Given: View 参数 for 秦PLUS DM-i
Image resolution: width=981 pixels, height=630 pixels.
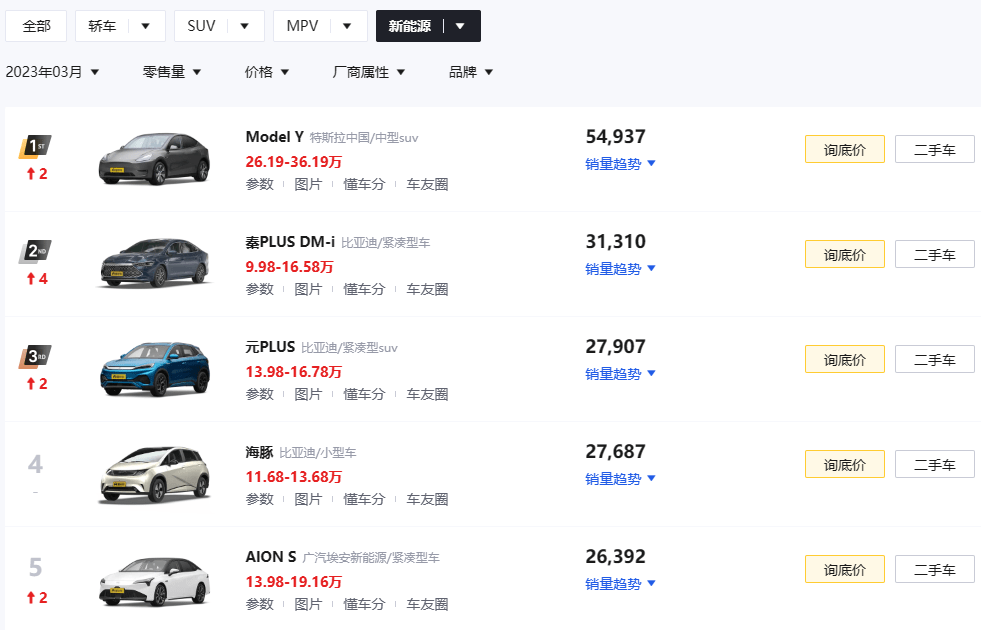Looking at the screenshot, I should pyautogui.click(x=260, y=290).
